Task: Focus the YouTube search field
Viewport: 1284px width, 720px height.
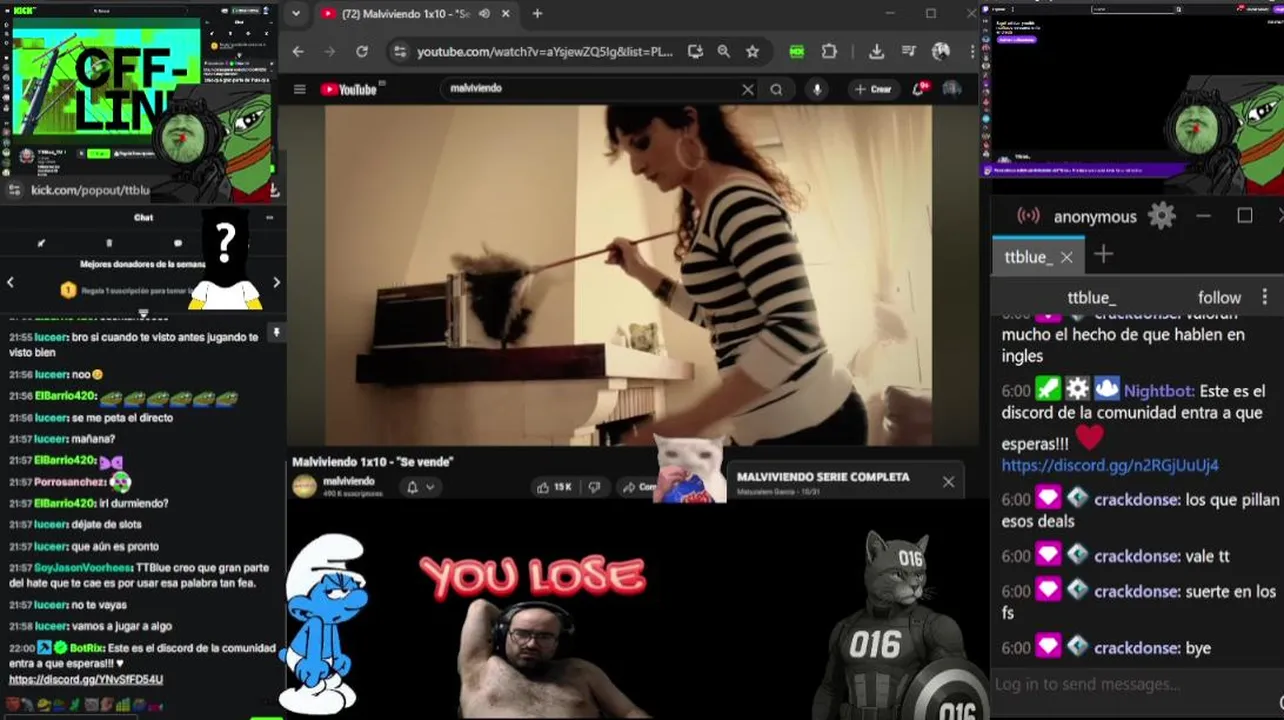Action: coord(590,89)
